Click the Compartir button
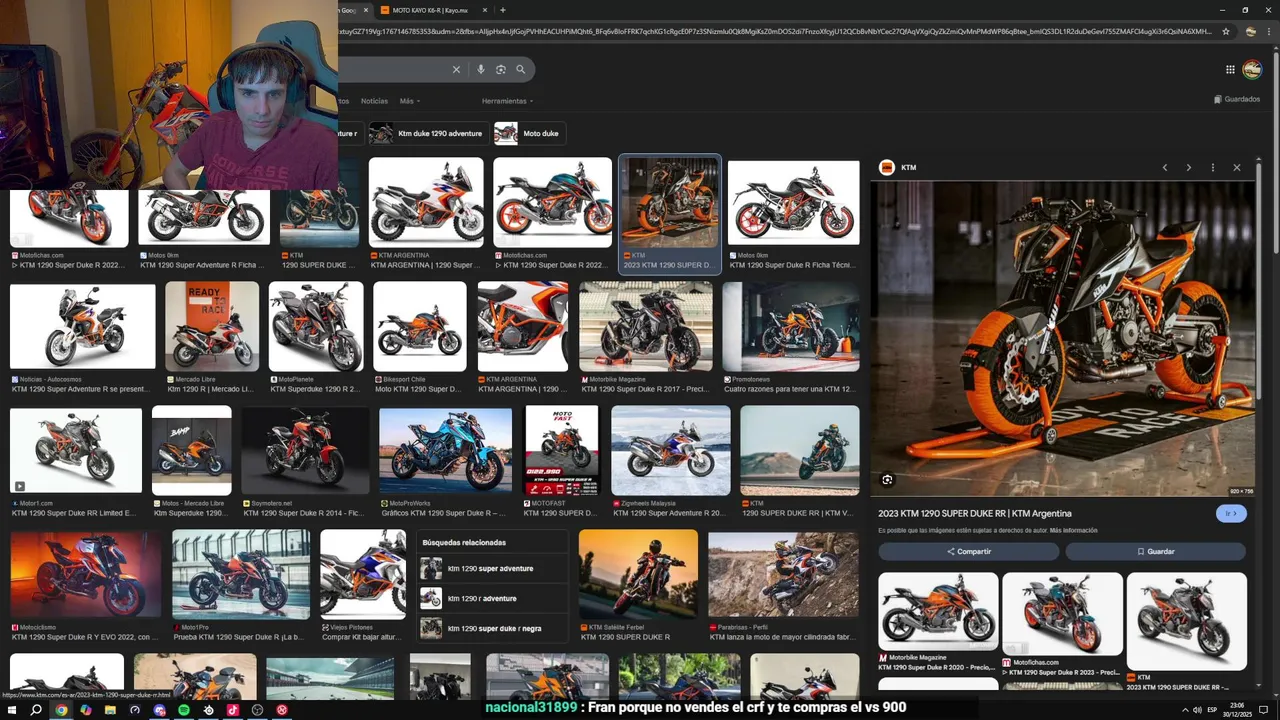The height and width of the screenshot is (720, 1280). (969, 551)
